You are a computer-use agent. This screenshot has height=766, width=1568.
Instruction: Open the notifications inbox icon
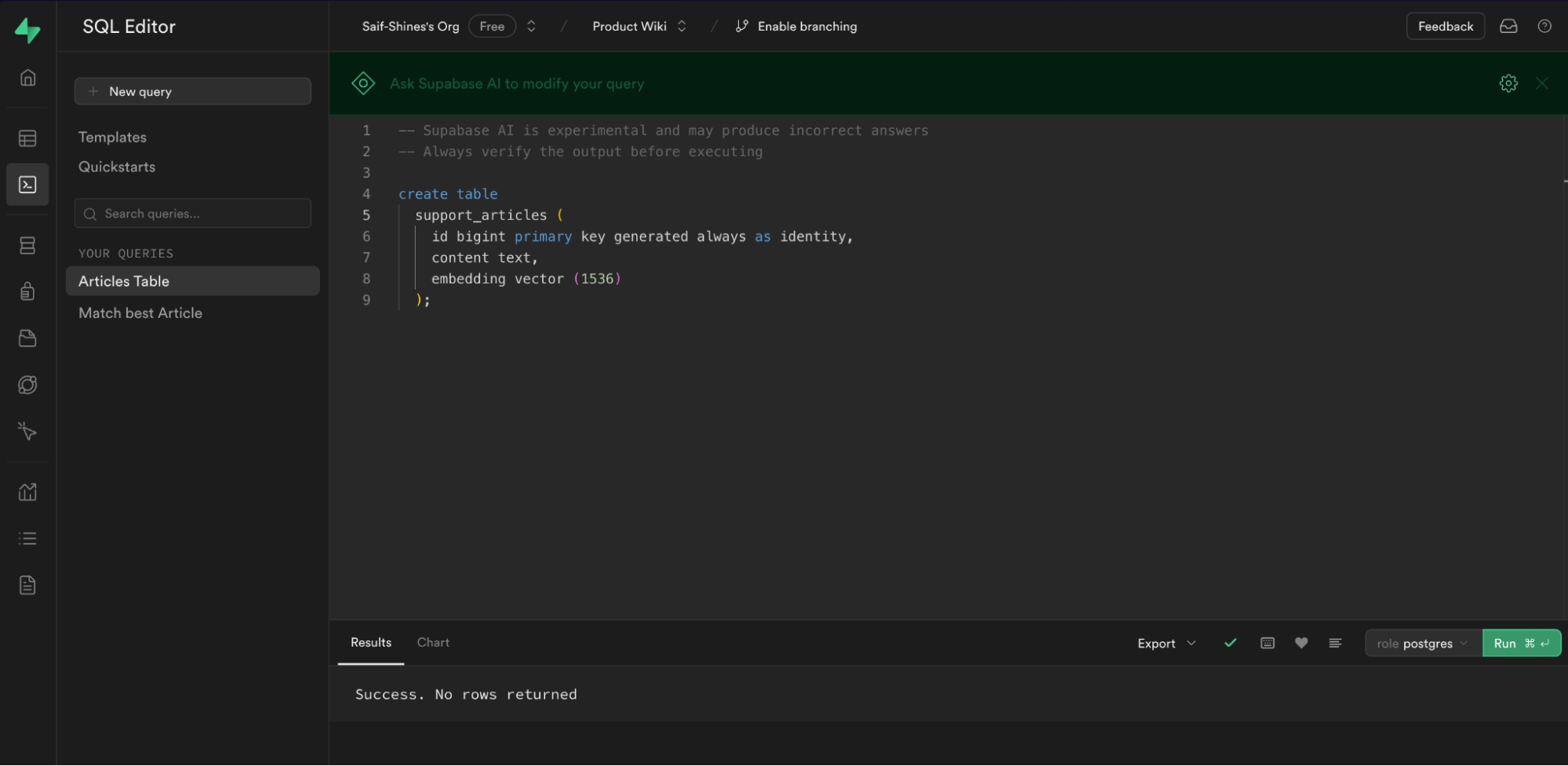(x=1508, y=26)
